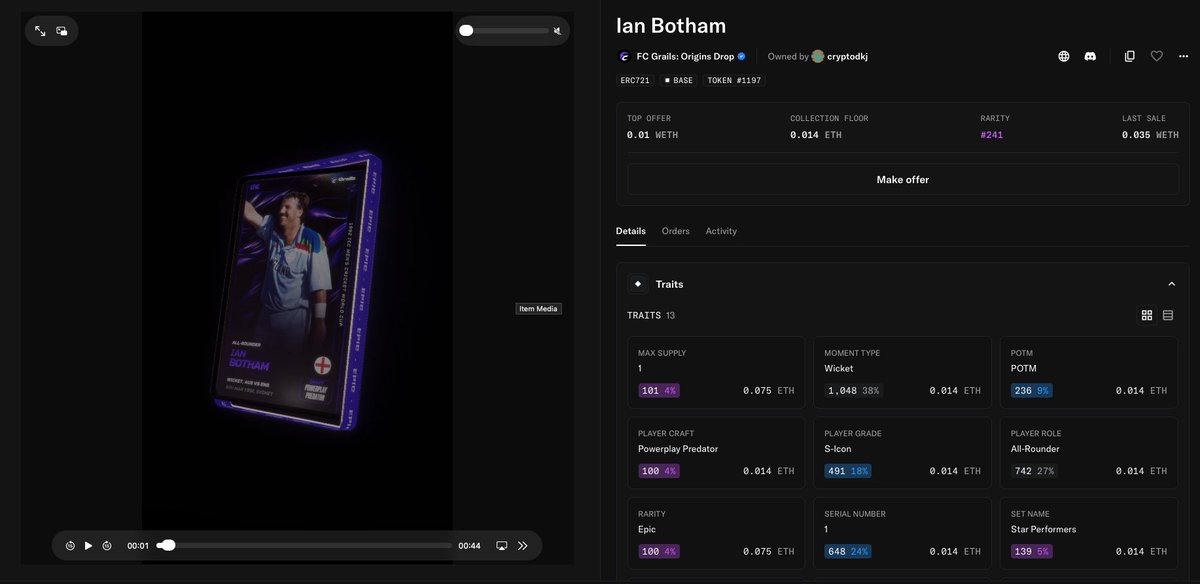Expand the video to fullscreen
This screenshot has height=584, width=1200.
(40, 31)
